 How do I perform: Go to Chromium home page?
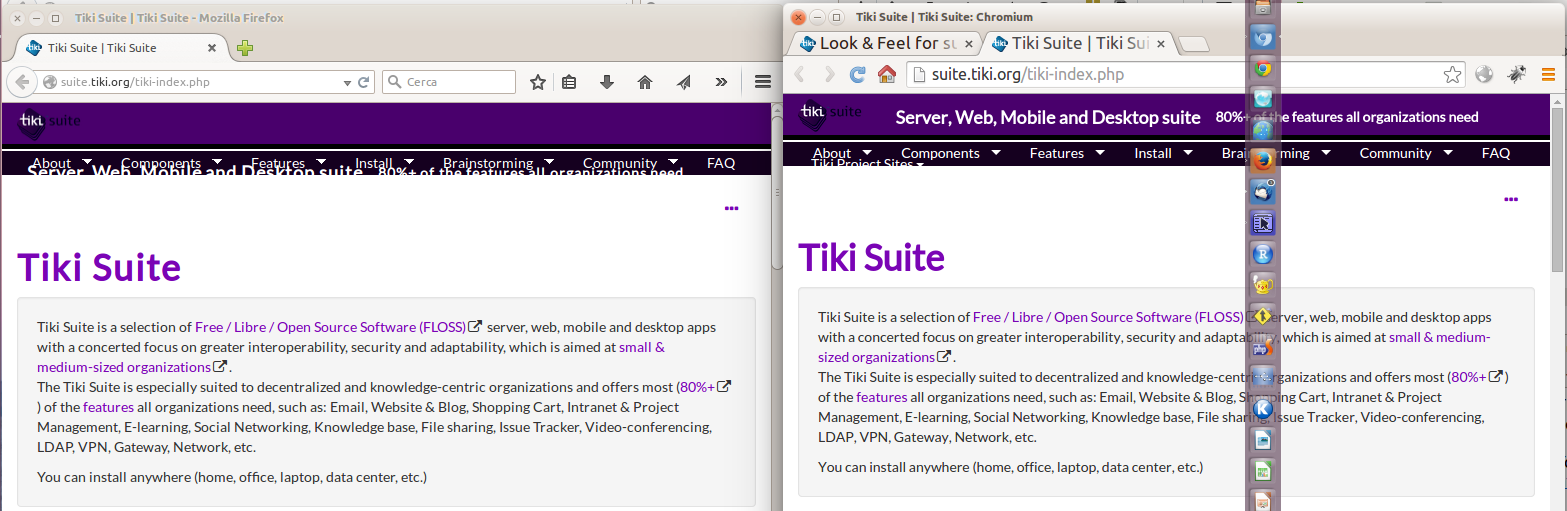point(886,74)
